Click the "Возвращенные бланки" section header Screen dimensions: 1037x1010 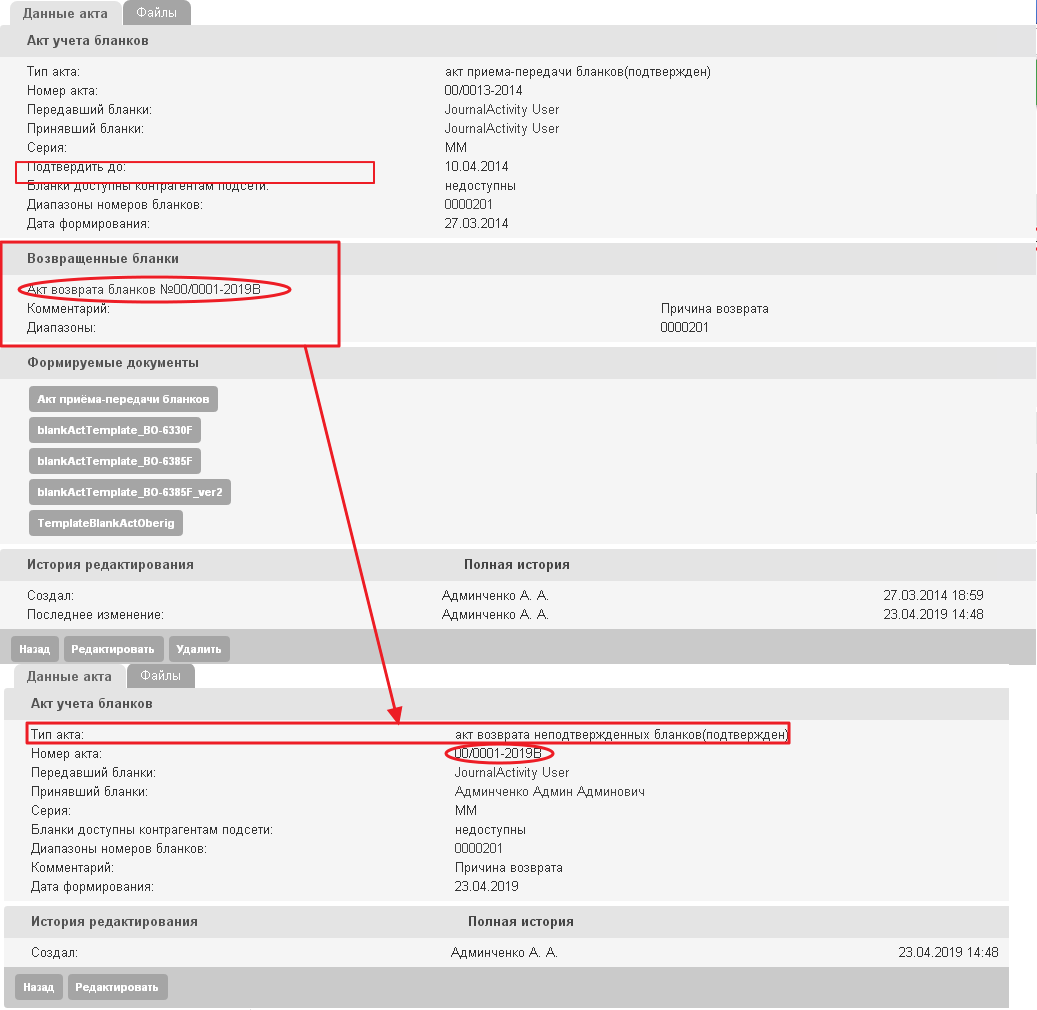point(103,259)
